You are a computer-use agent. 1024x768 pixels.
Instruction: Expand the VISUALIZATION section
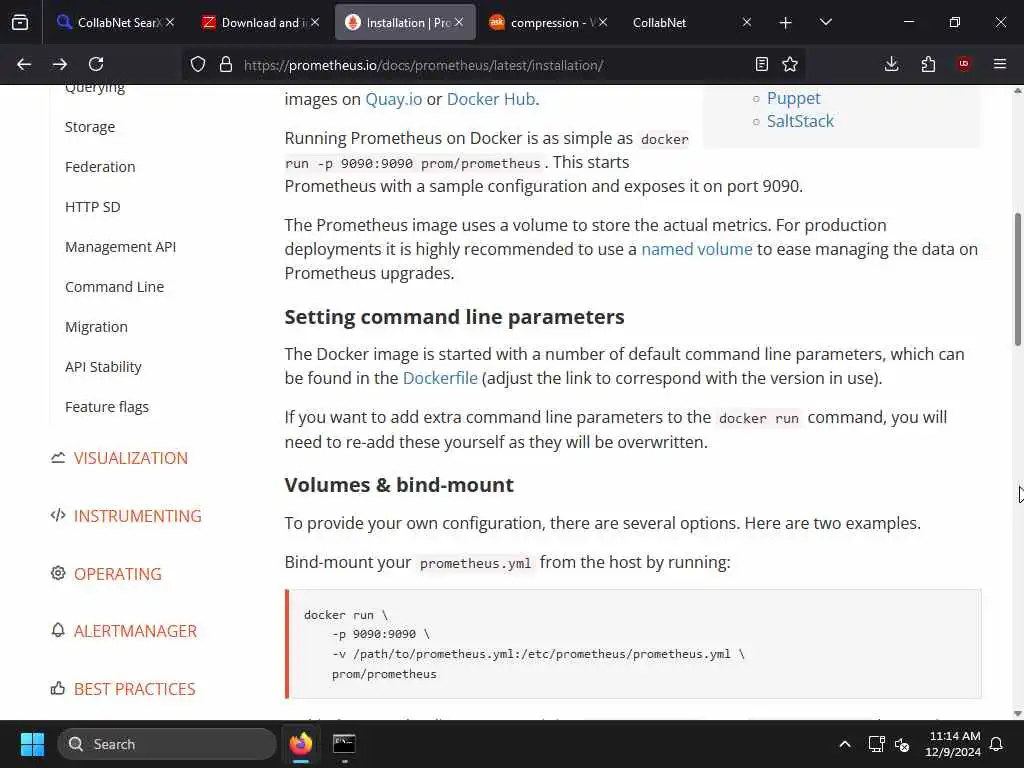click(x=131, y=458)
